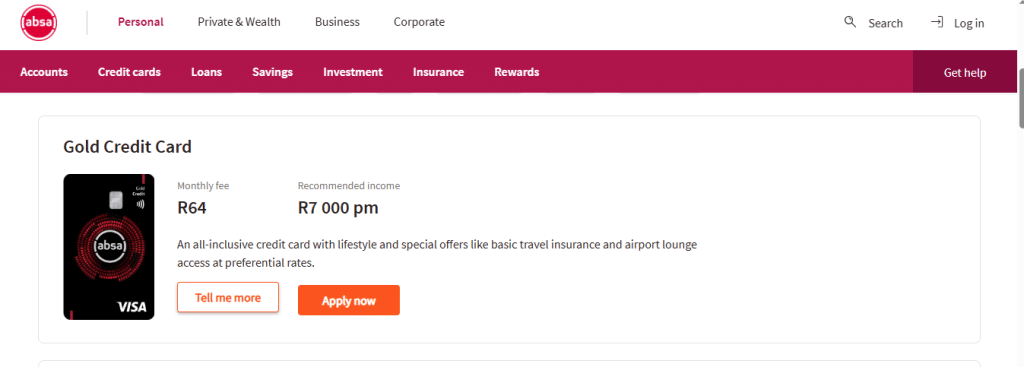1024x367 pixels.
Task: Click the Absa logo icon
Action: (x=39, y=23)
